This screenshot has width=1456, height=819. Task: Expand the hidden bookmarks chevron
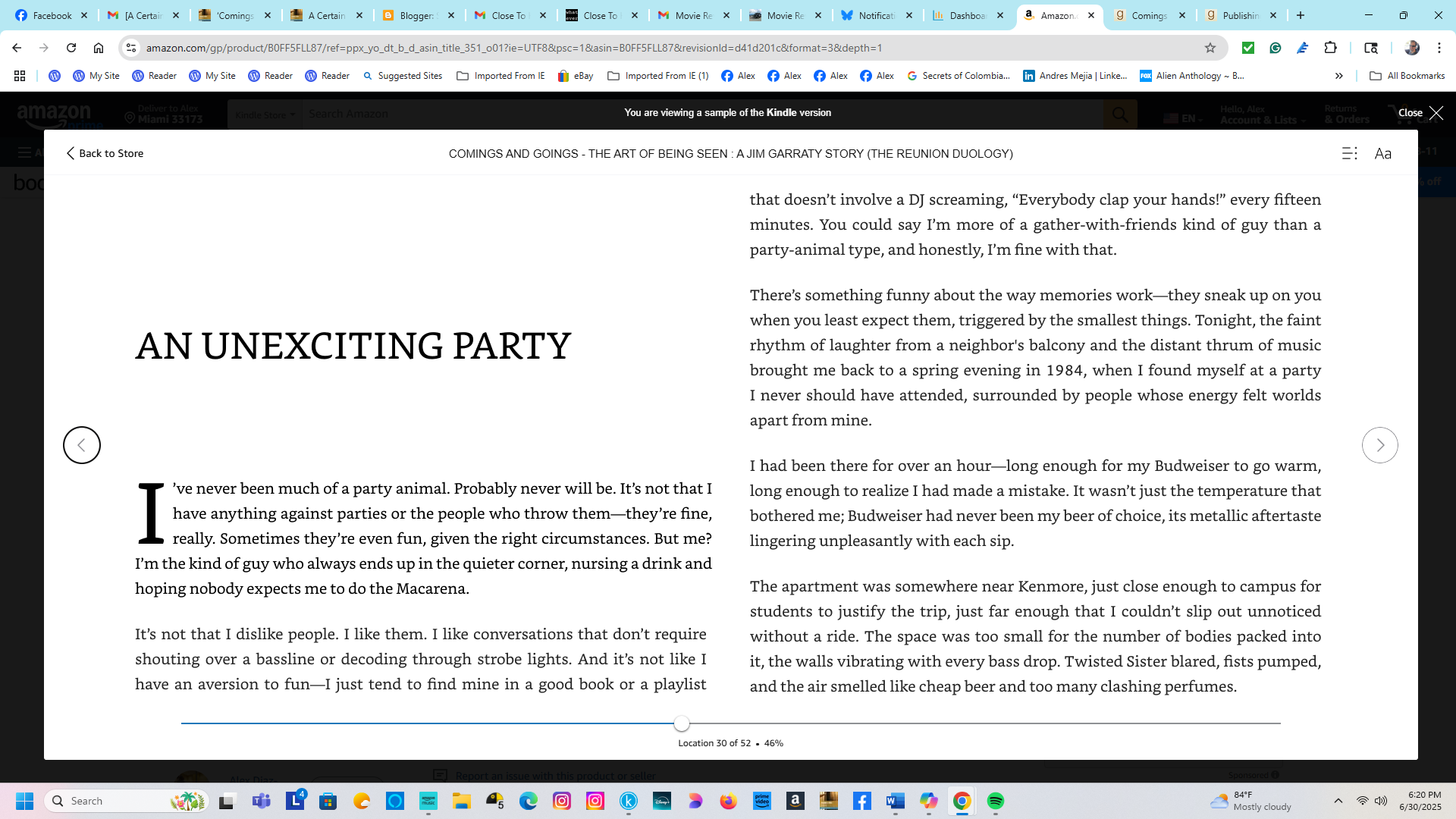[1338, 76]
